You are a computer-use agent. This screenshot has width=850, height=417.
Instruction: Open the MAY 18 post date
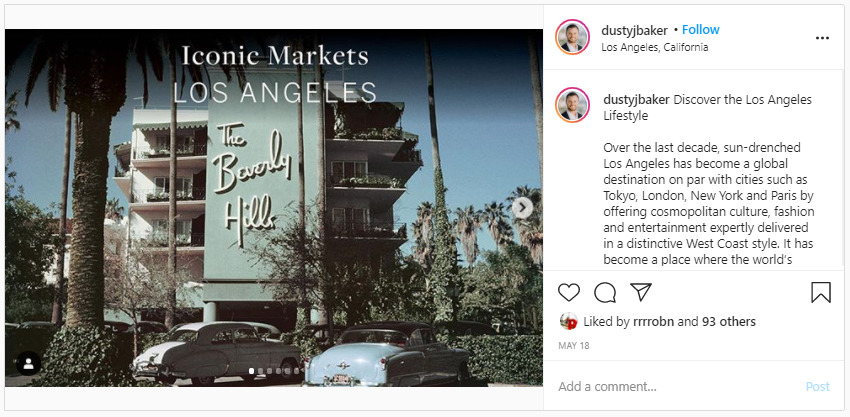pyautogui.click(x=574, y=346)
